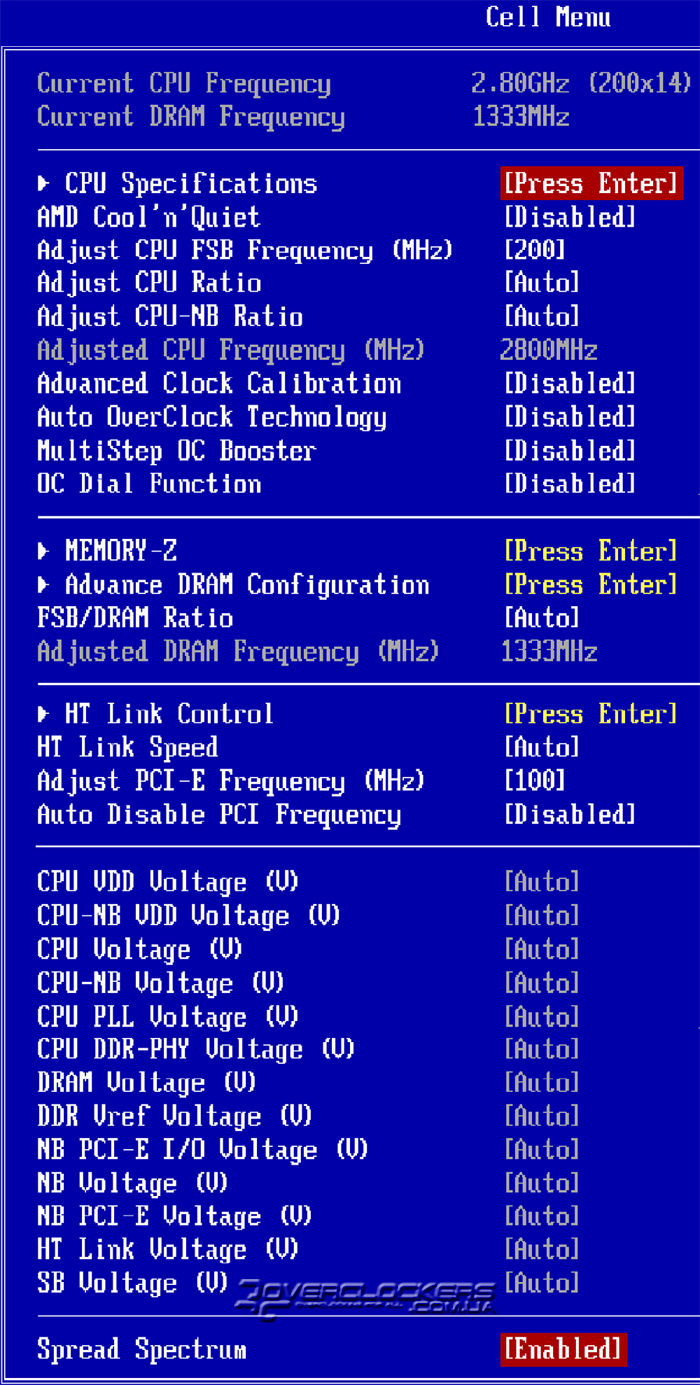Toggle Advanced Clock Calibration Disabled value
The height and width of the screenshot is (1385, 700).
[x=570, y=384]
